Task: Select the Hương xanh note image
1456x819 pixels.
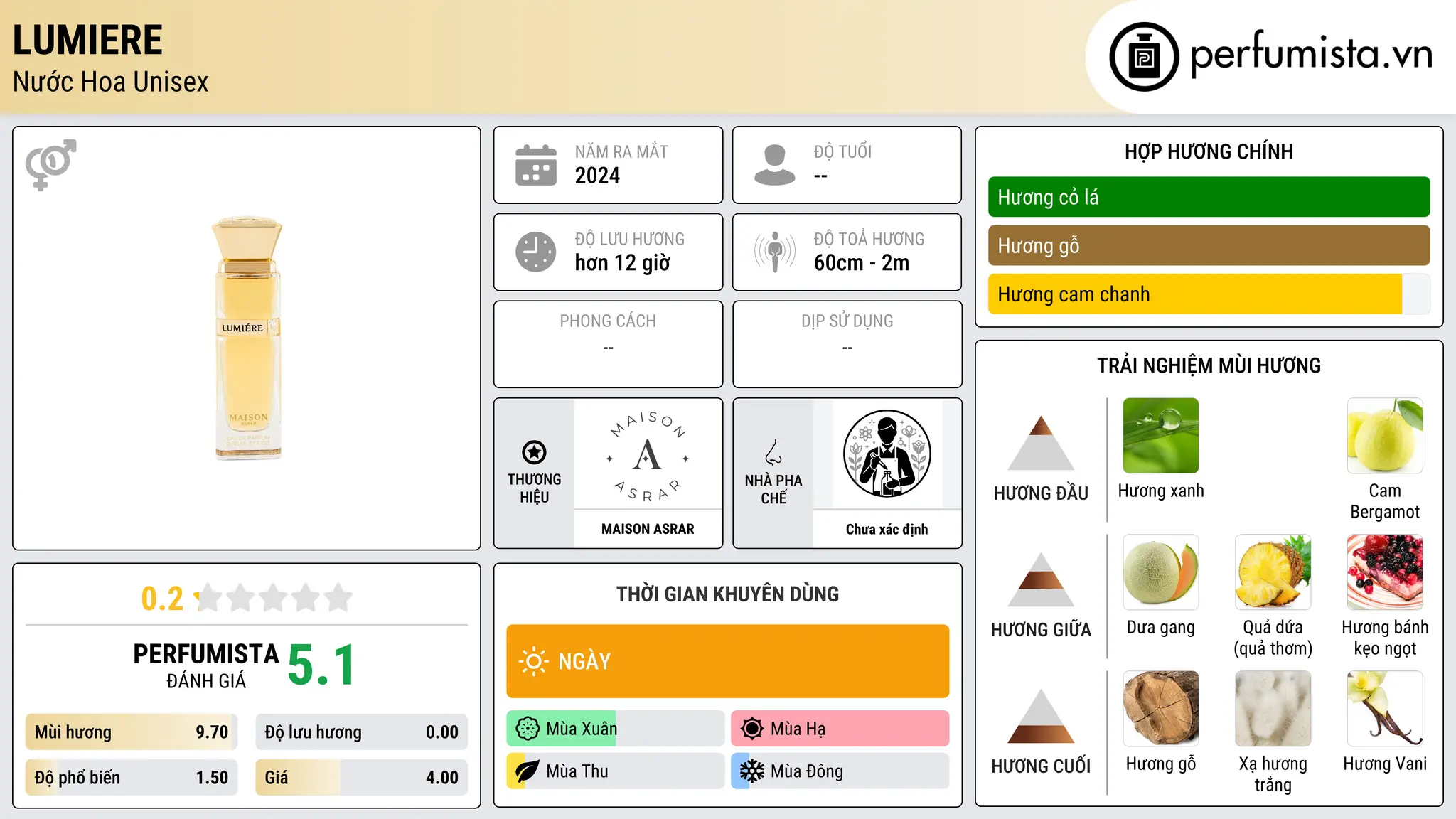Action: [1161, 436]
